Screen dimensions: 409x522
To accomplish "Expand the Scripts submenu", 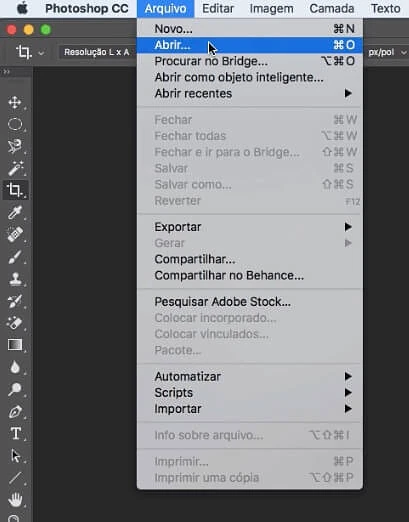I will click(250, 393).
